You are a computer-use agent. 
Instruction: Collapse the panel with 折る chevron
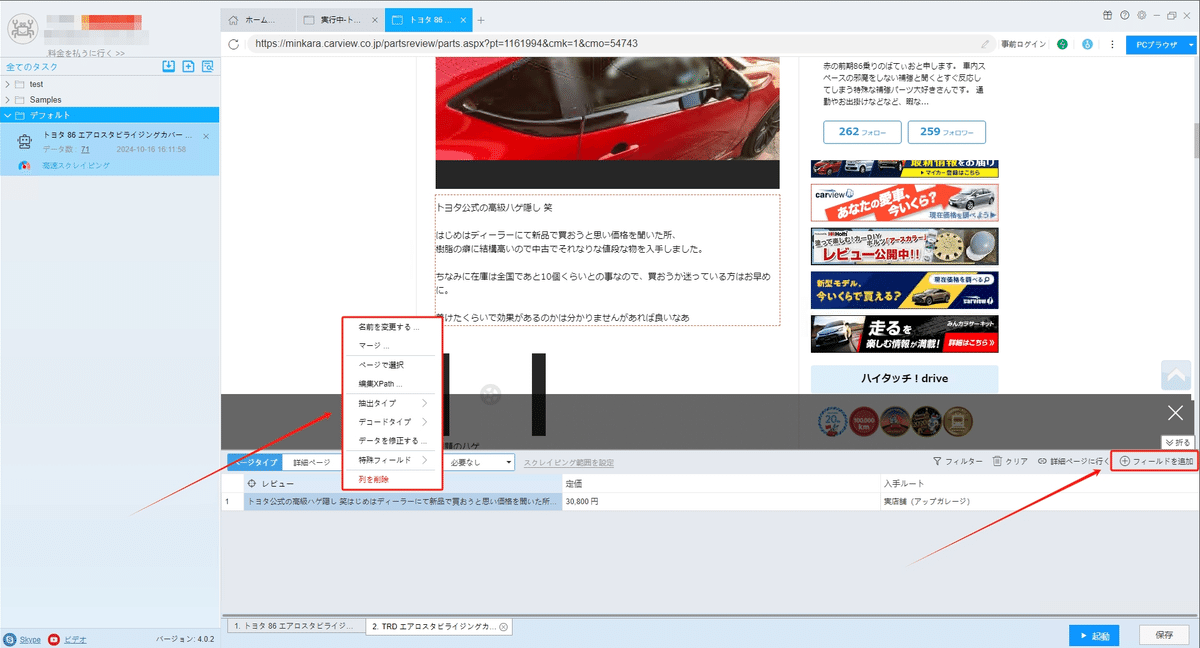pos(1177,442)
